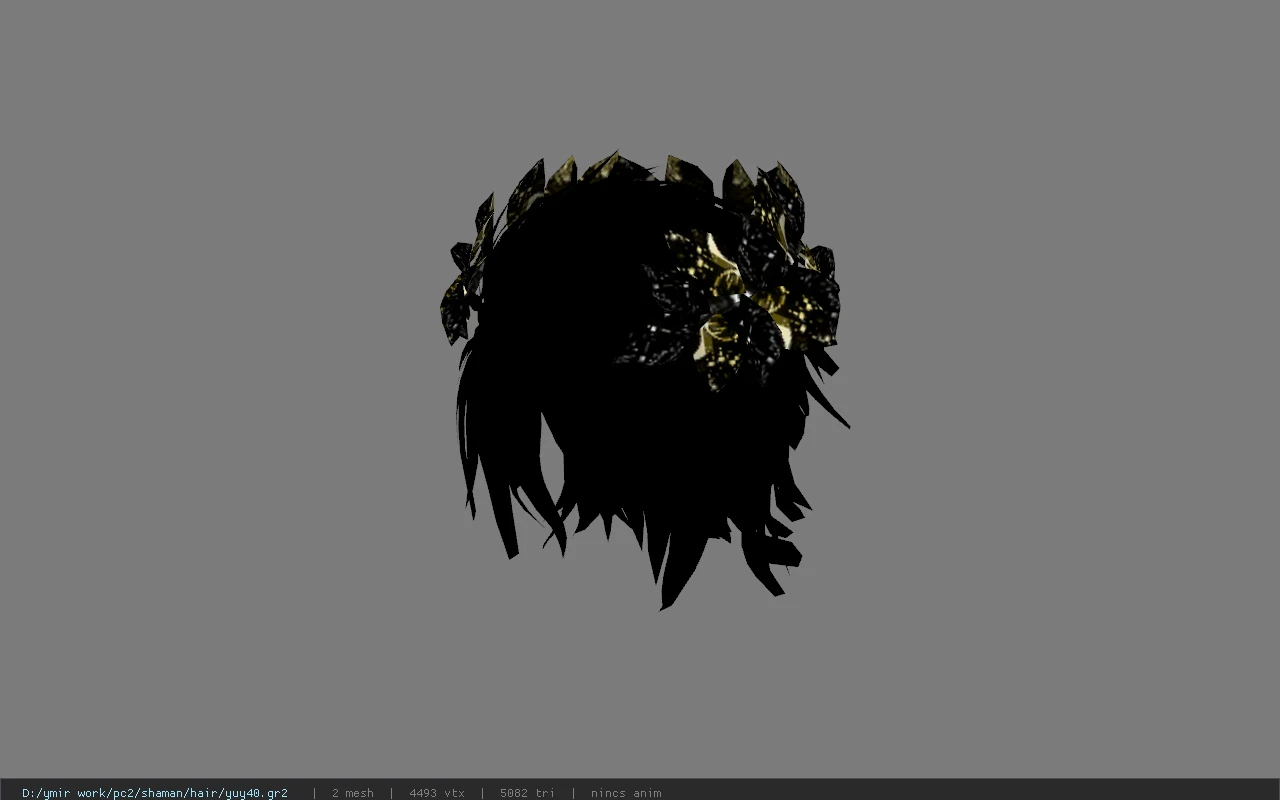This screenshot has height=800, width=1280.
Task: Click the '5082 tri' triangle count
Action: (x=527, y=793)
